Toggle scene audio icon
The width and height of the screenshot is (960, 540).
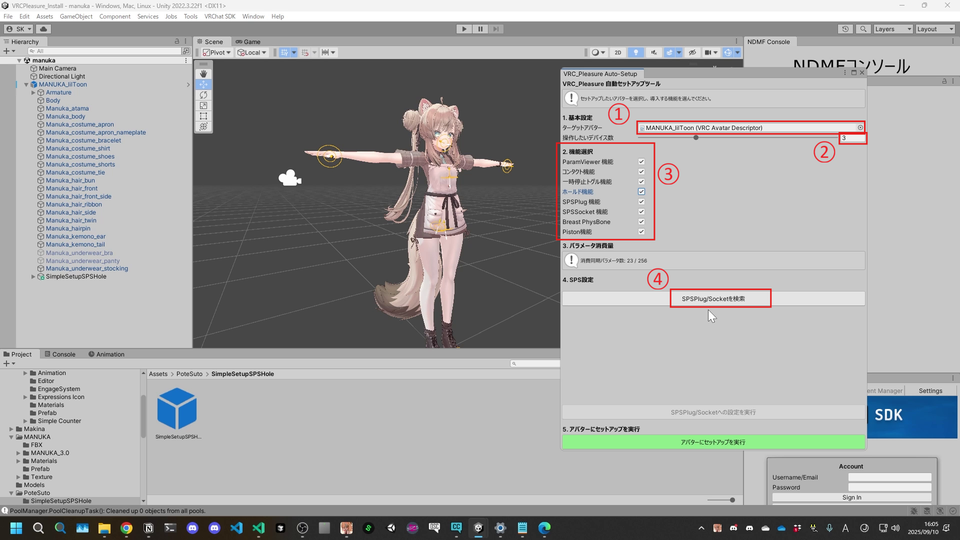tap(653, 53)
